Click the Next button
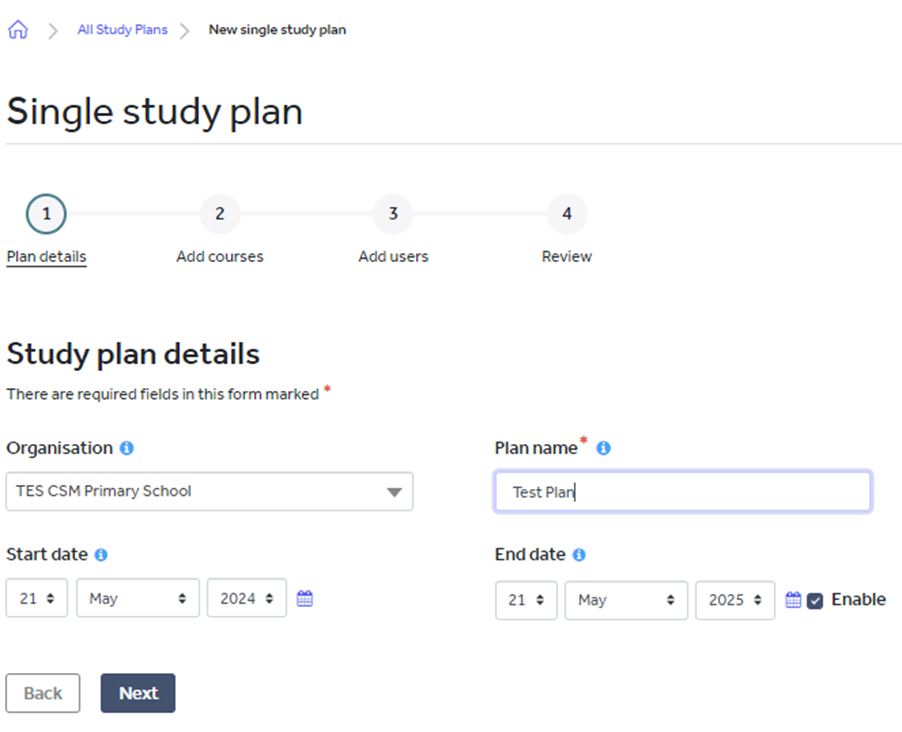 137,693
